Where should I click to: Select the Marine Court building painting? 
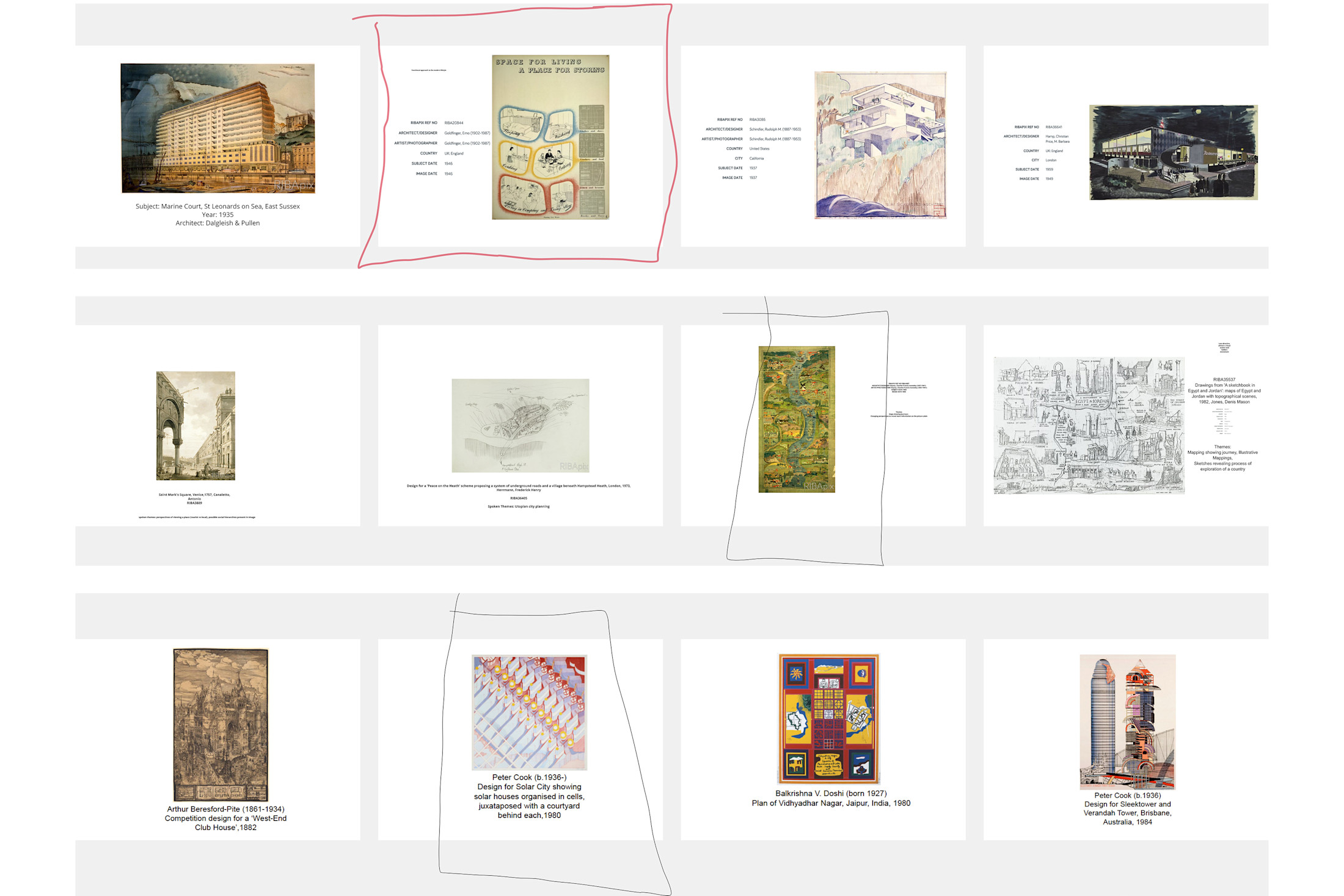(217, 128)
